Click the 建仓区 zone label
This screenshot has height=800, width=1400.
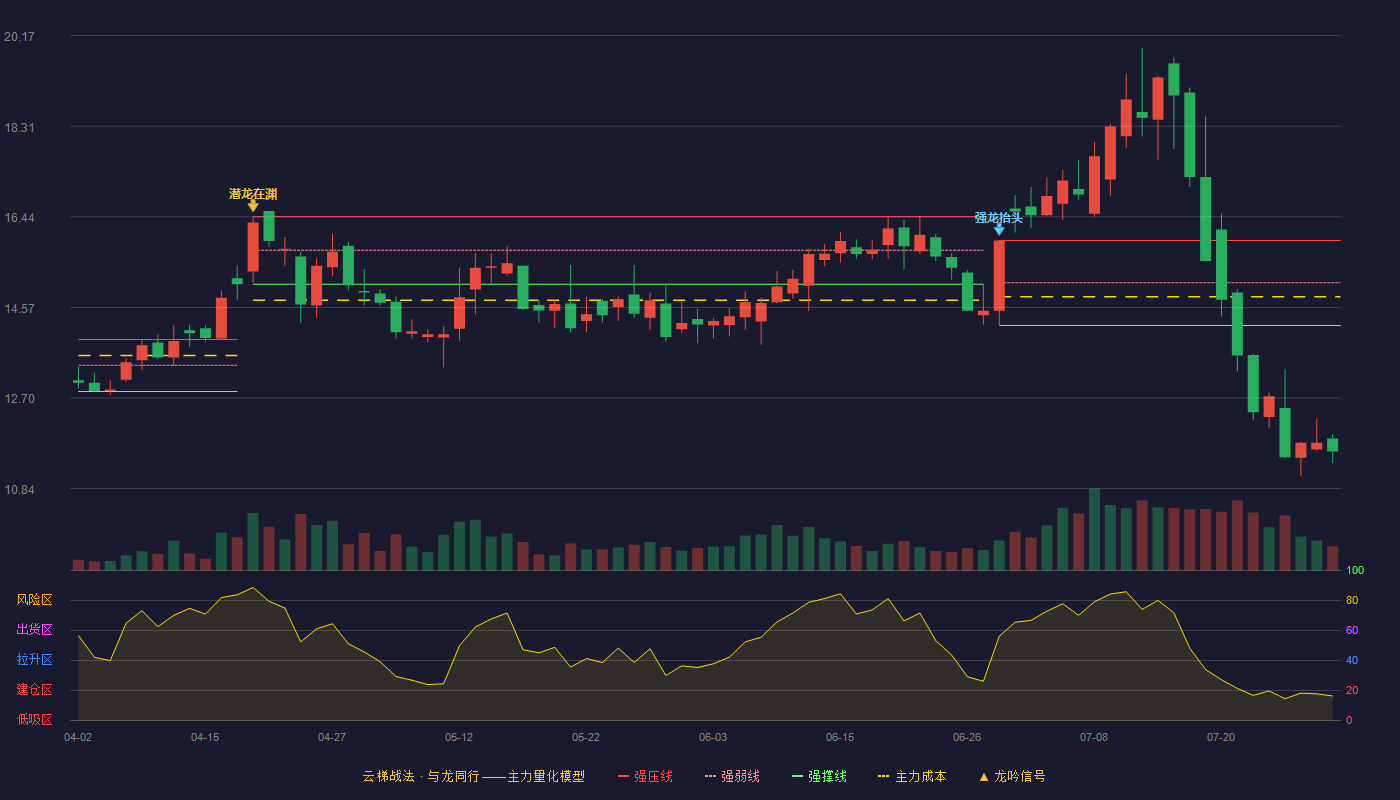34,690
